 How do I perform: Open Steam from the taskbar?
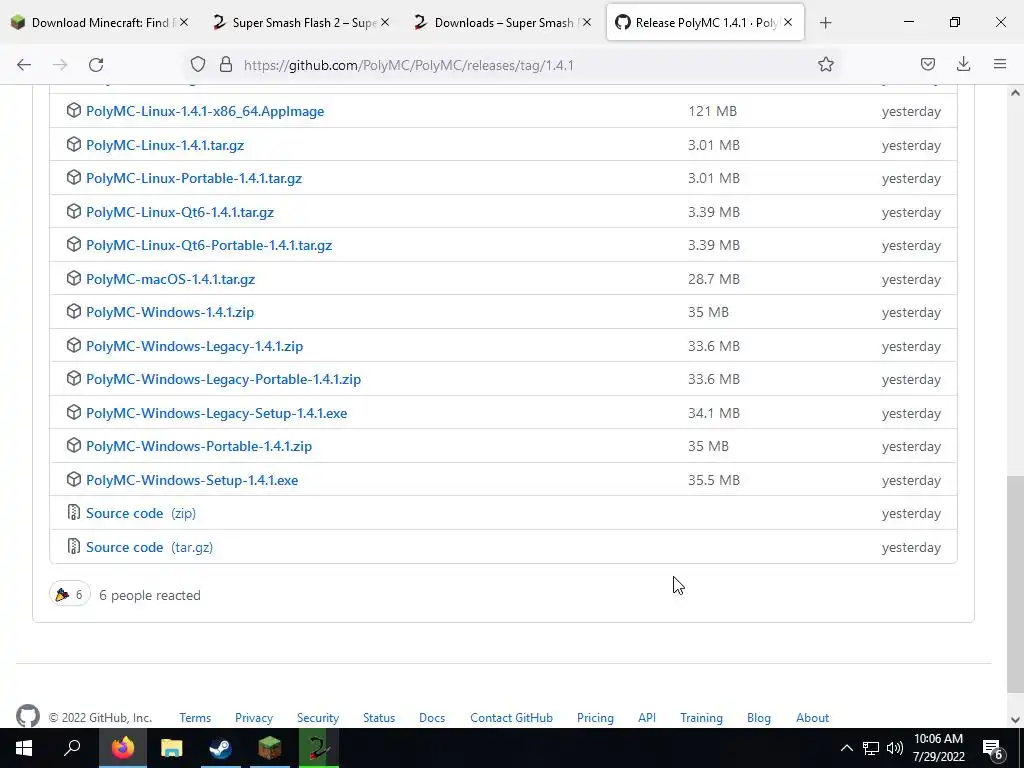coord(221,748)
